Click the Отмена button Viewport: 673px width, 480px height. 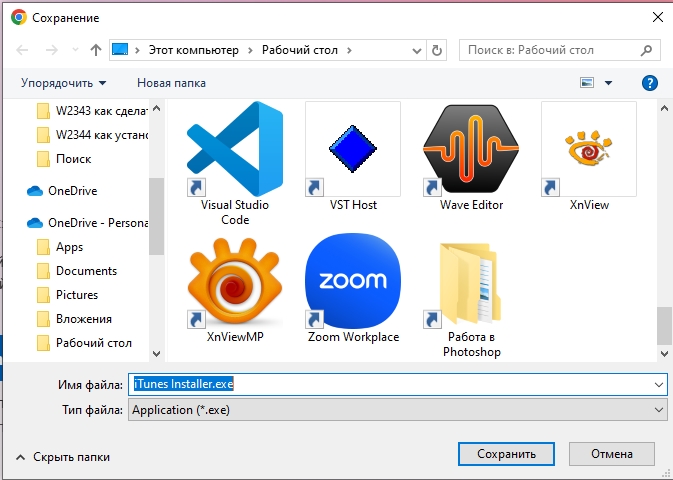click(612, 454)
